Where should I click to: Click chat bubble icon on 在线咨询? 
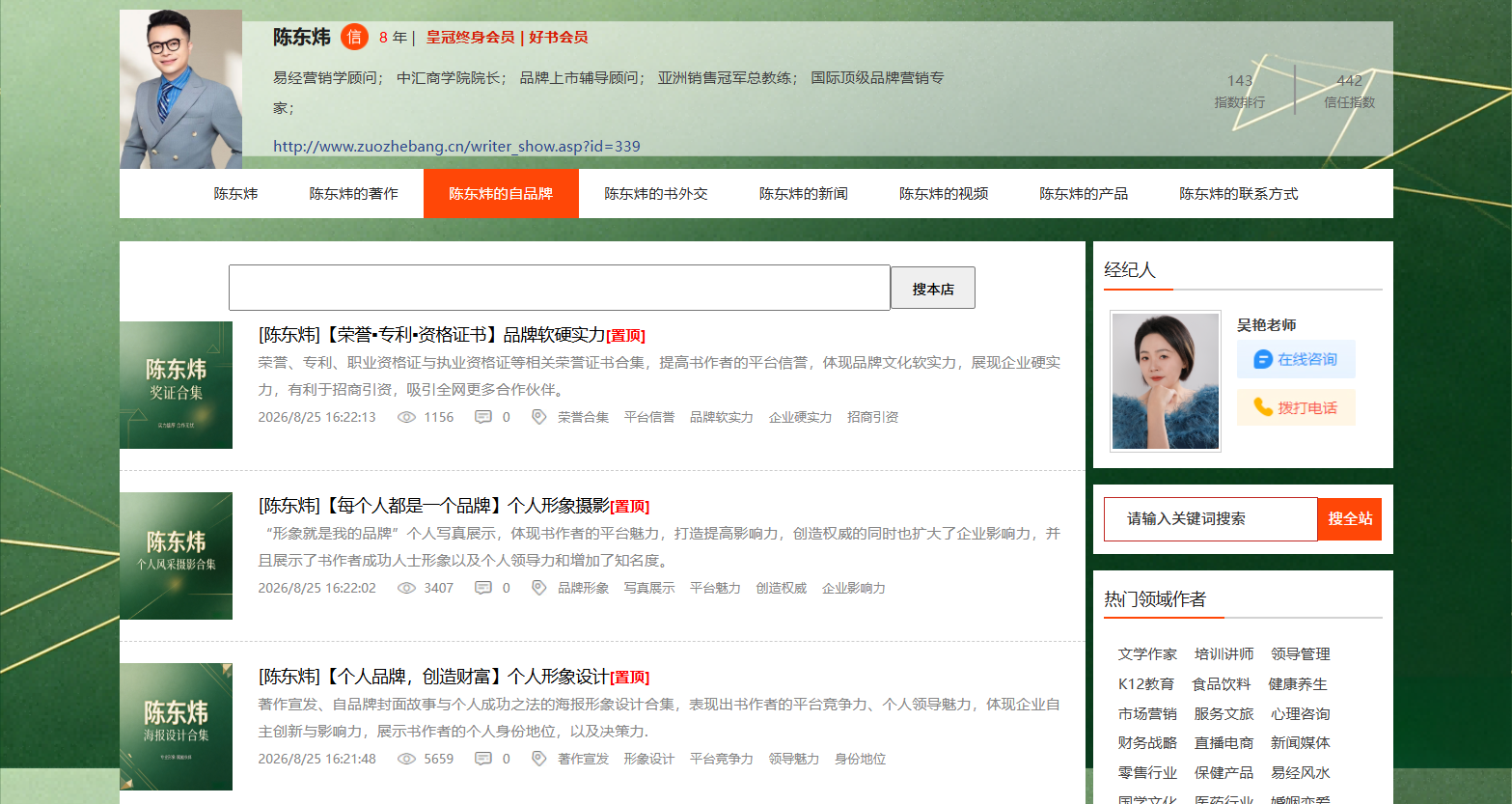click(1262, 360)
